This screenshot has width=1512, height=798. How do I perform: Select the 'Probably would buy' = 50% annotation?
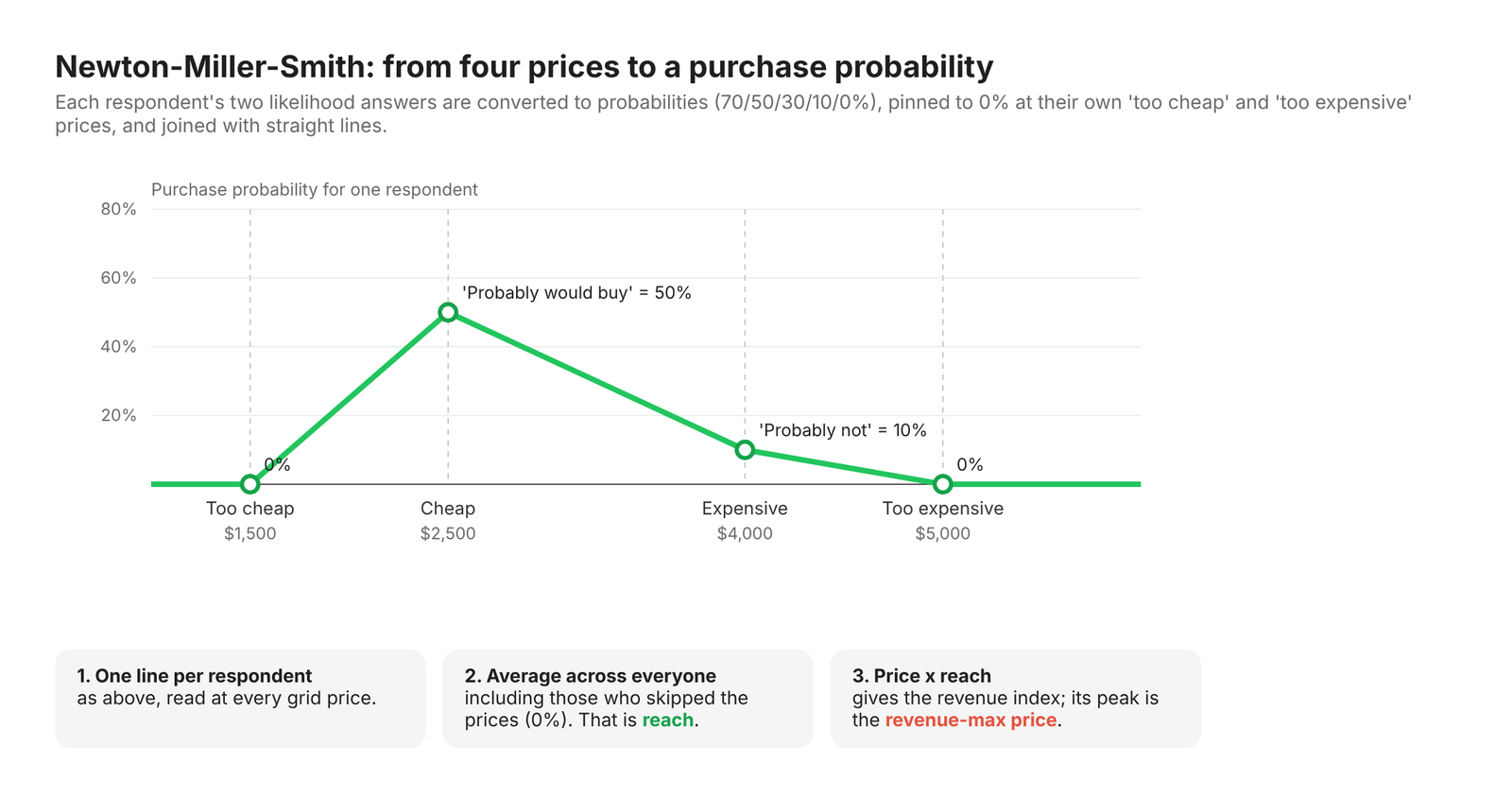click(576, 293)
